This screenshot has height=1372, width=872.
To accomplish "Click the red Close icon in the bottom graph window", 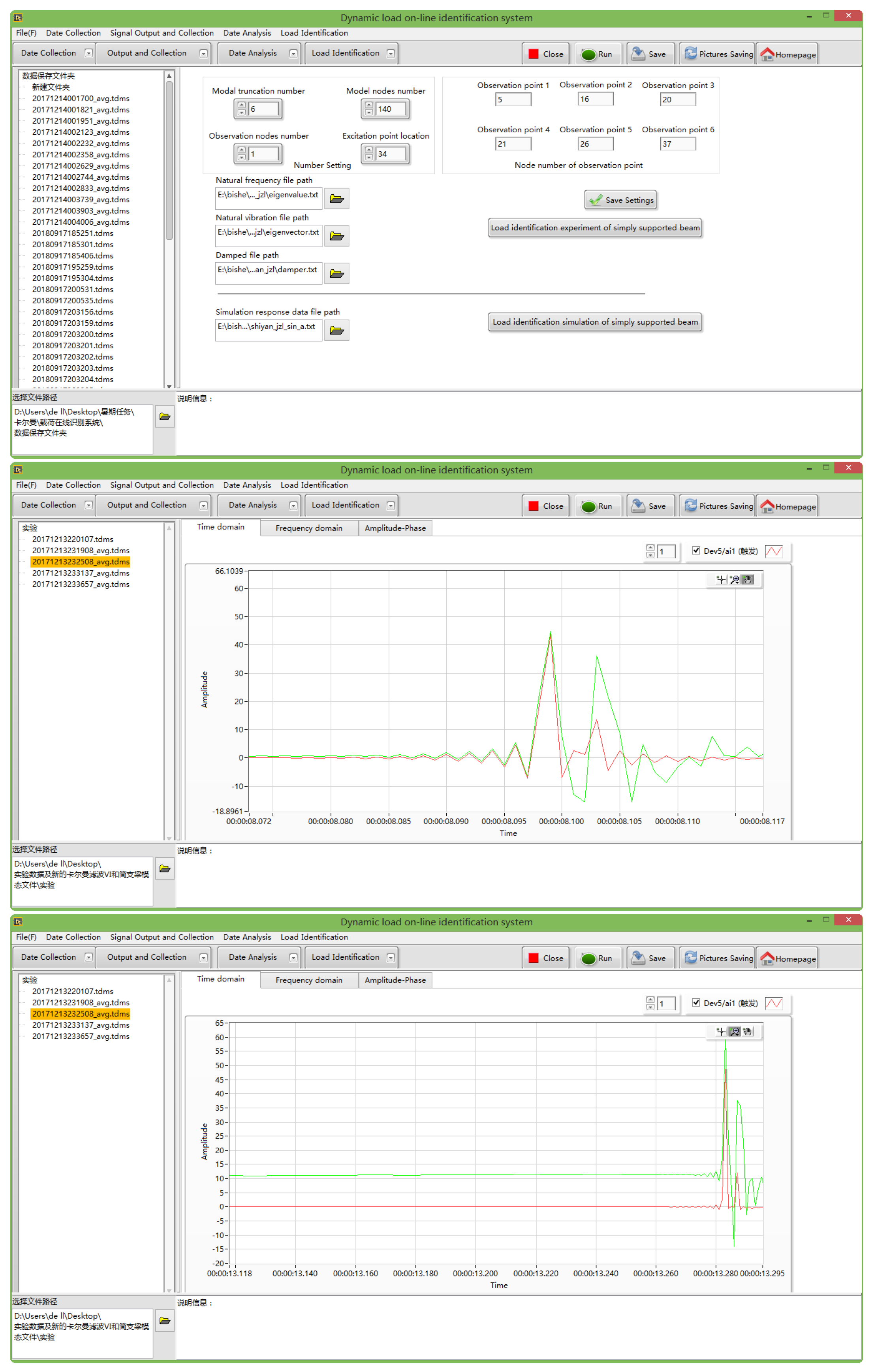I will coord(533,959).
